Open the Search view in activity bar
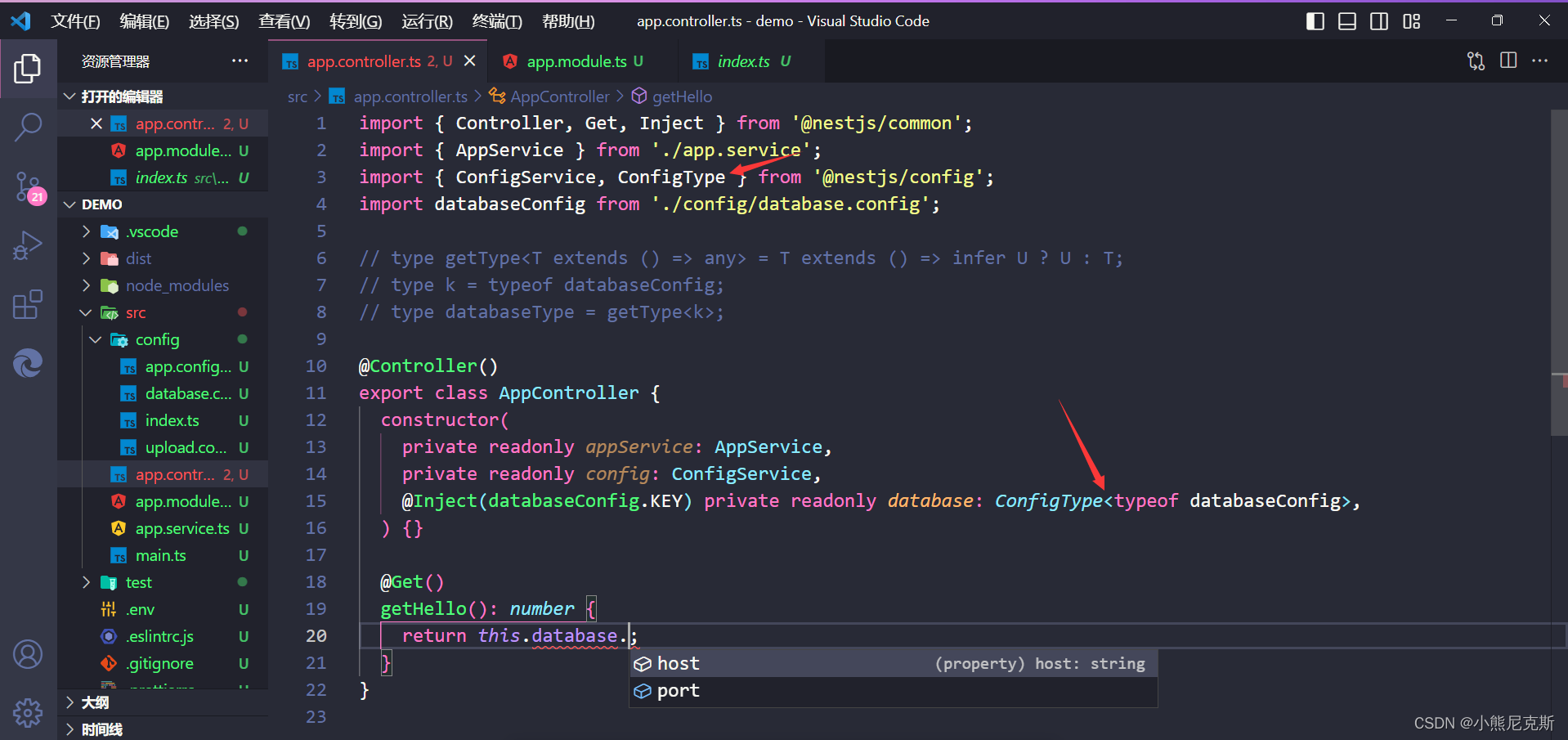The image size is (1568, 740). (28, 128)
